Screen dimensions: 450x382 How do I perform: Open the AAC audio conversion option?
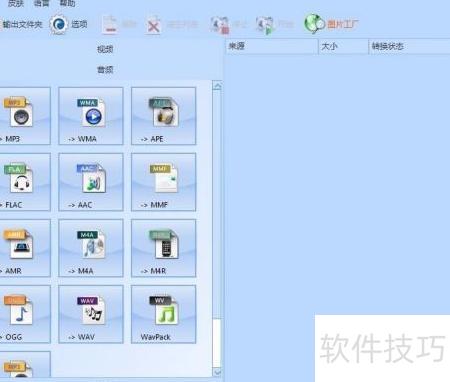click(91, 182)
